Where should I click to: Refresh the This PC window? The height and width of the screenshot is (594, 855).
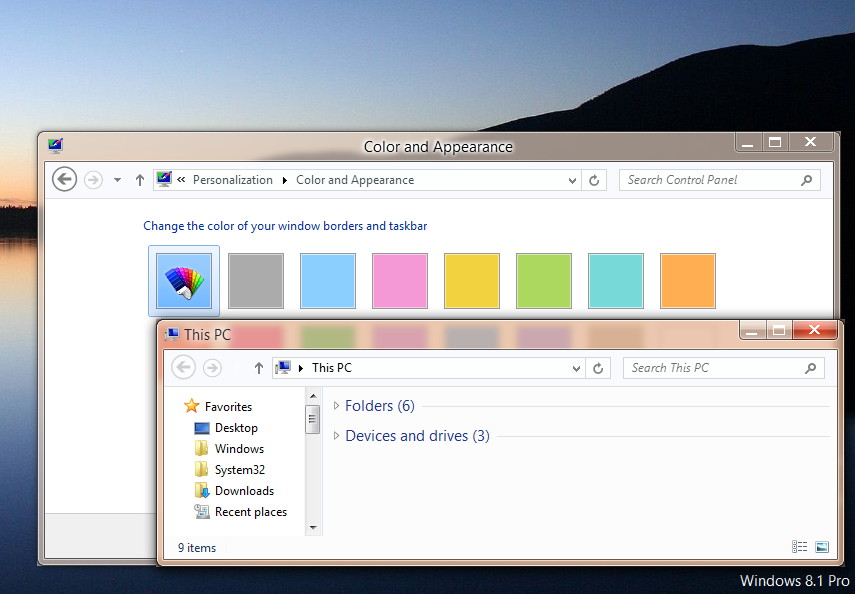(598, 368)
